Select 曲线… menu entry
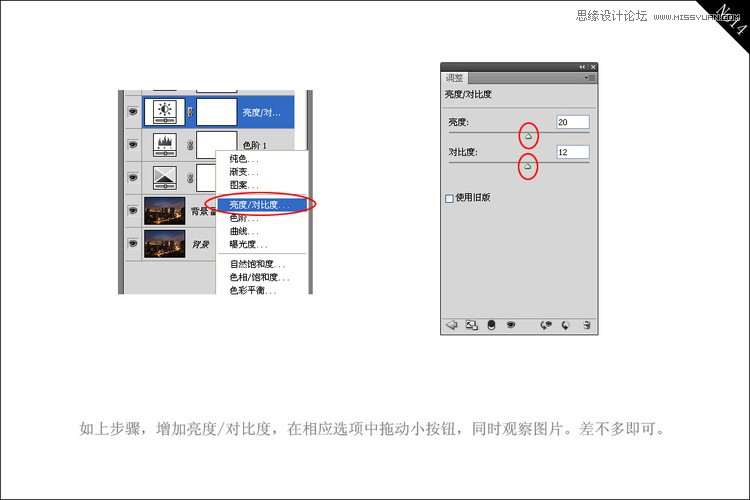 point(261,232)
